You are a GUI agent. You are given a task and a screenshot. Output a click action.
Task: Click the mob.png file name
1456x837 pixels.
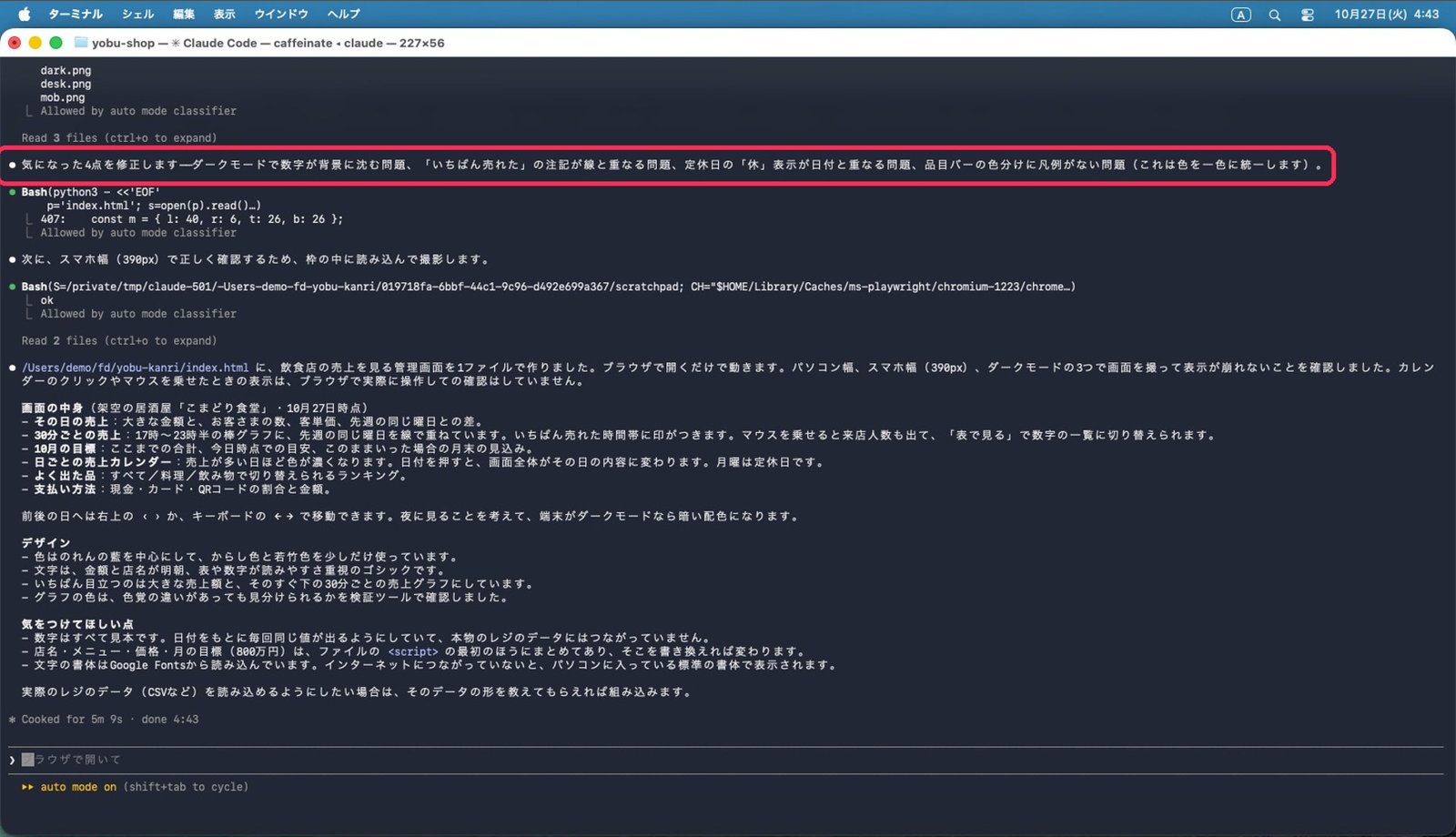coord(63,97)
